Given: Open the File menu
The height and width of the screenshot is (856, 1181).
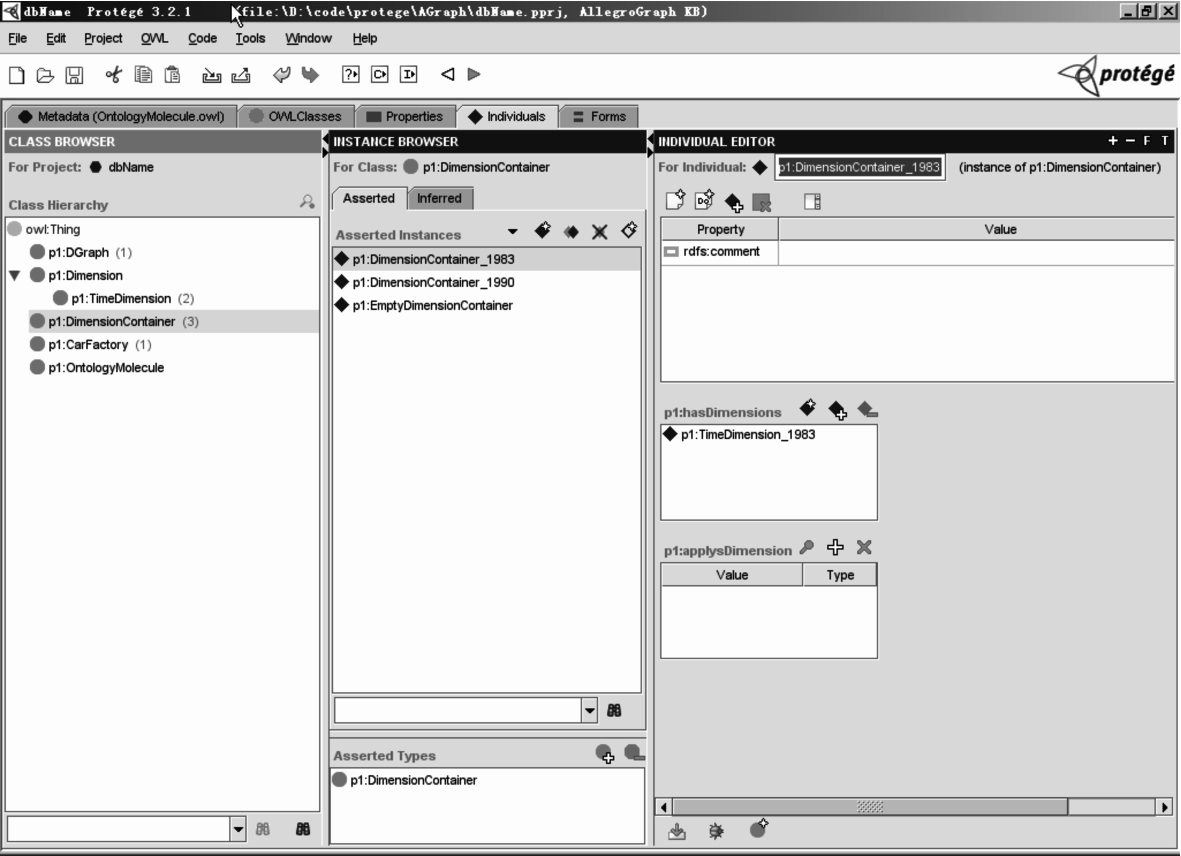Looking at the screenshot, I should [17, 38].
